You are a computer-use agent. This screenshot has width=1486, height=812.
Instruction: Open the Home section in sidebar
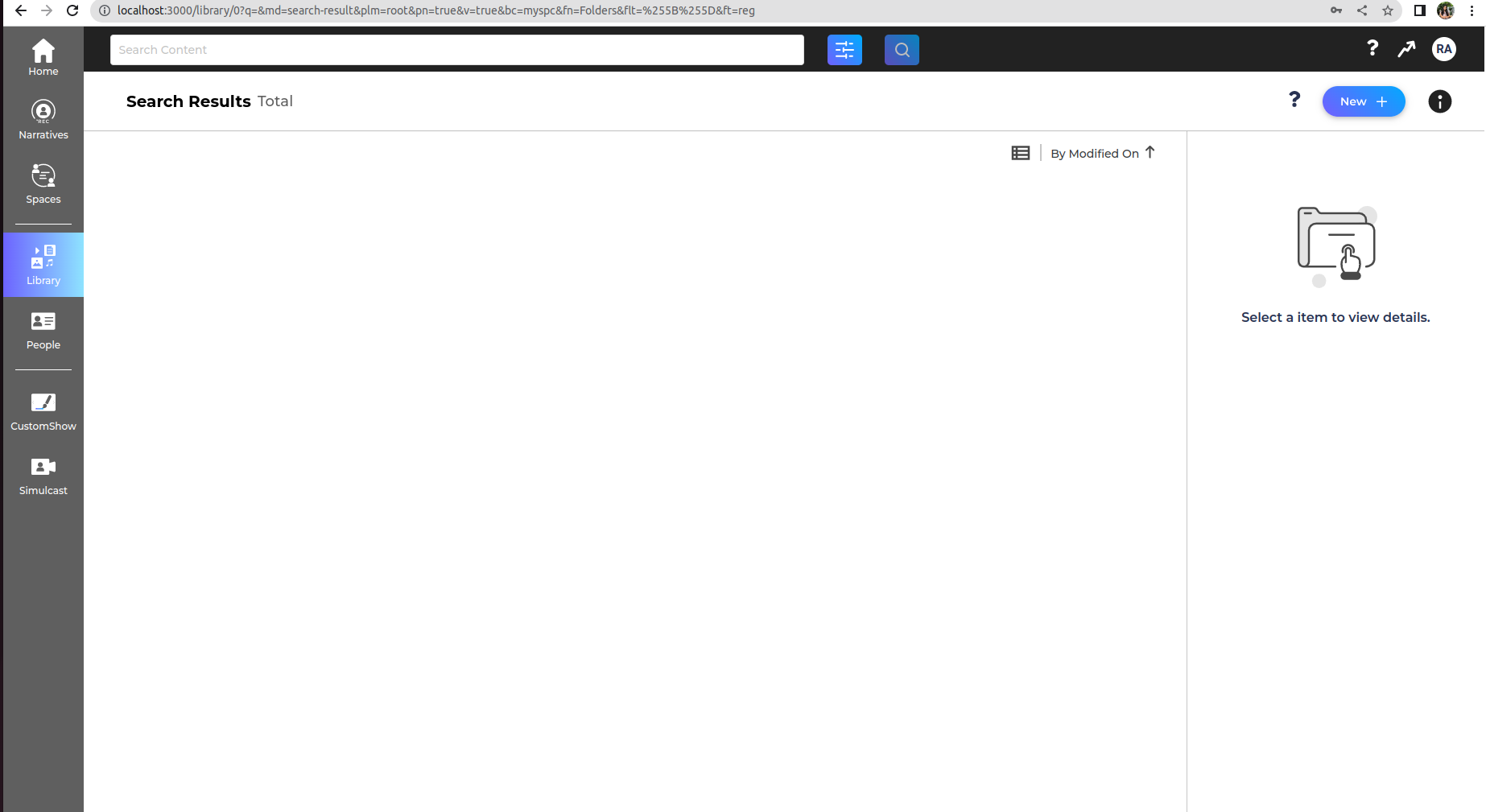pos(43,57)
